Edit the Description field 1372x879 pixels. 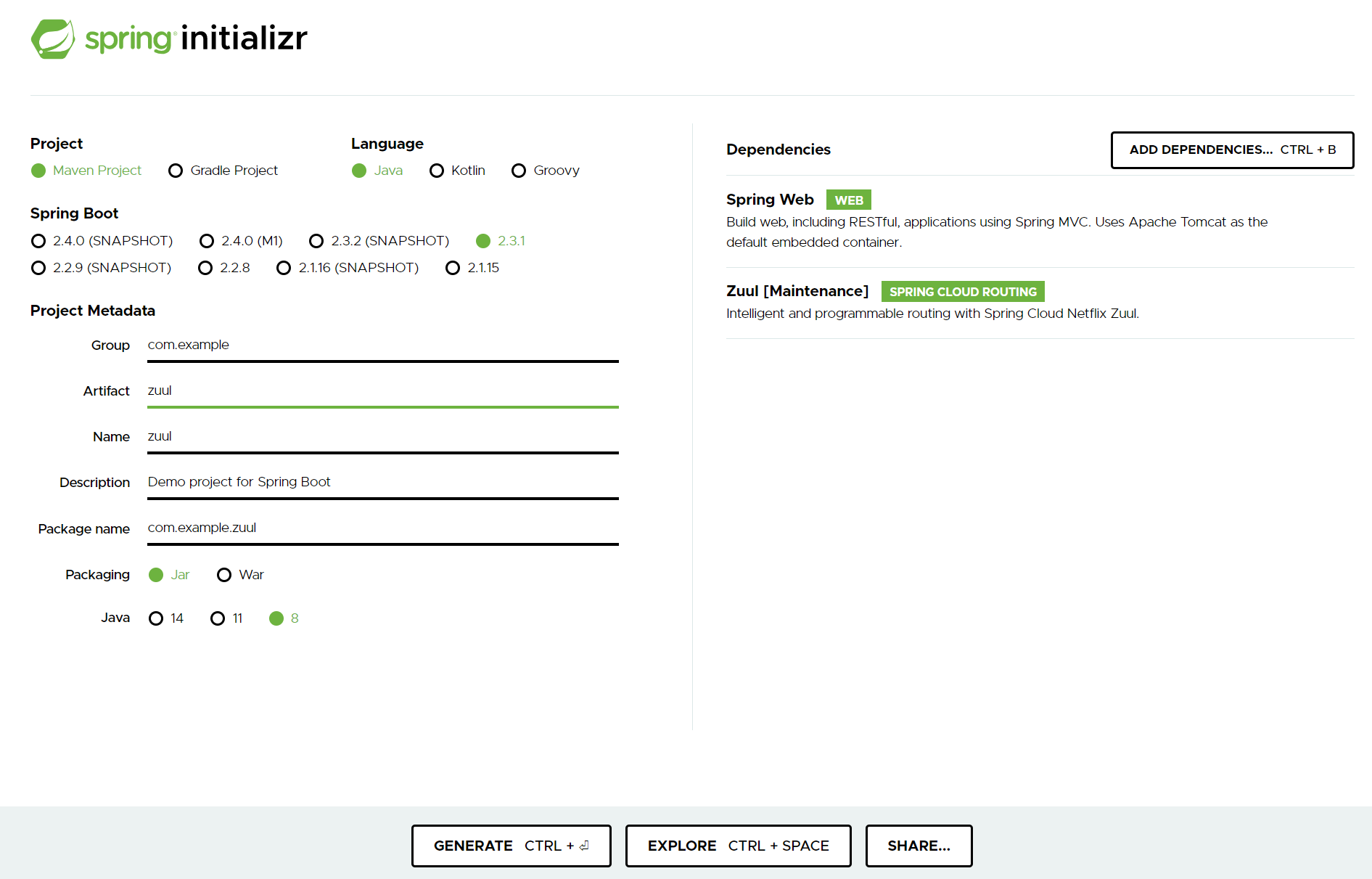[x=383, y=483]
